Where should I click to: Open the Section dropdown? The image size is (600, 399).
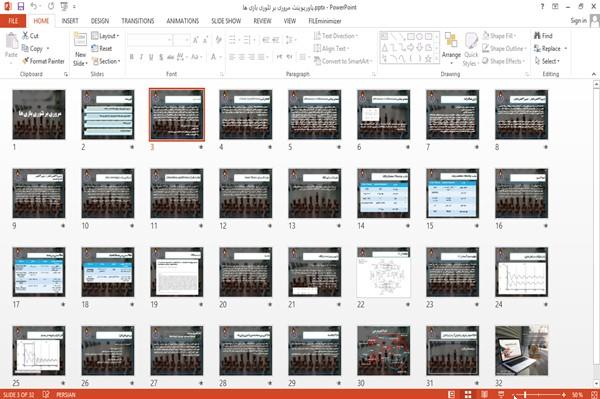[x=106, y=61]
